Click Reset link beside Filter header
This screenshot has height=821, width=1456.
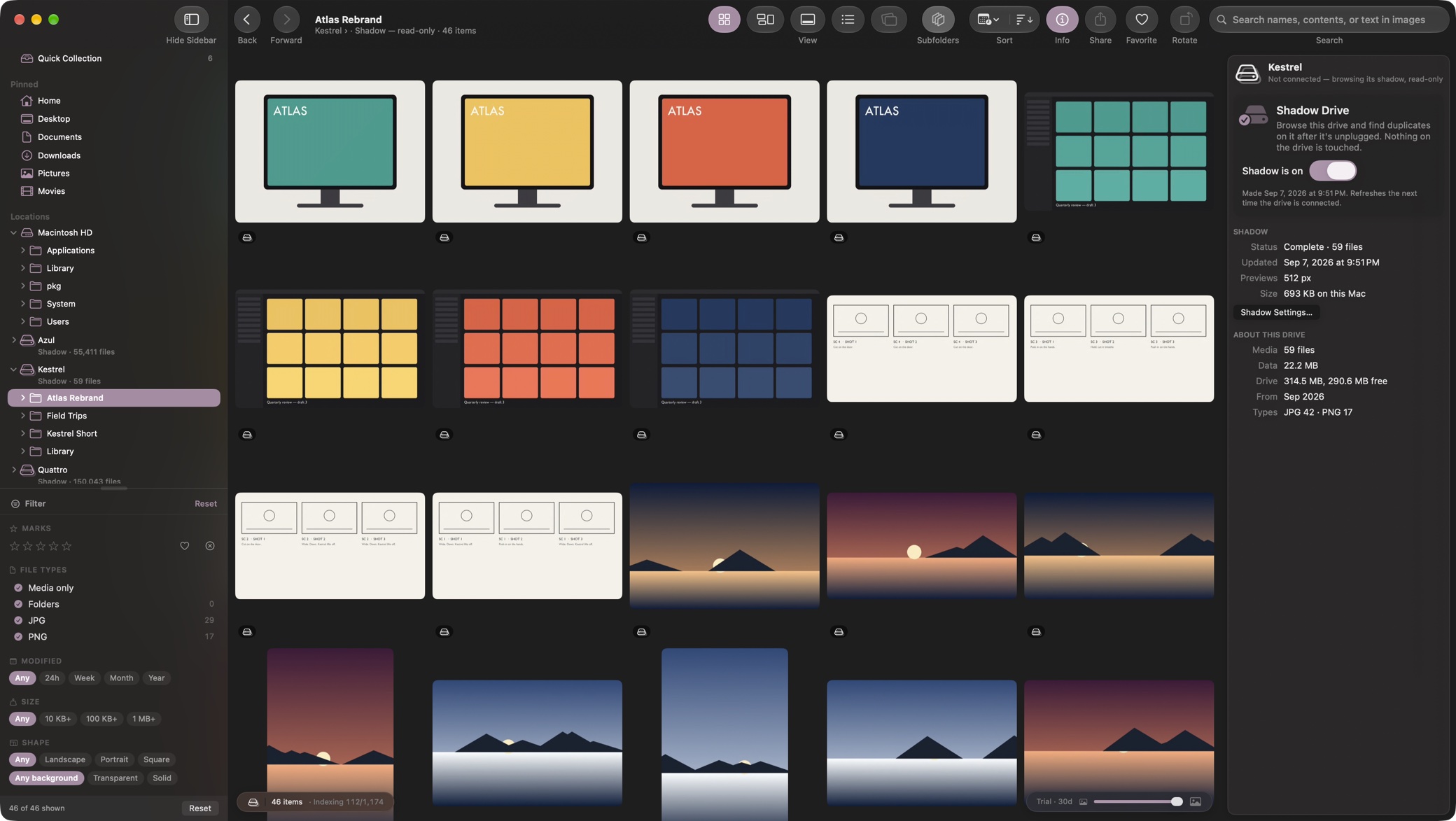(205, 504)
